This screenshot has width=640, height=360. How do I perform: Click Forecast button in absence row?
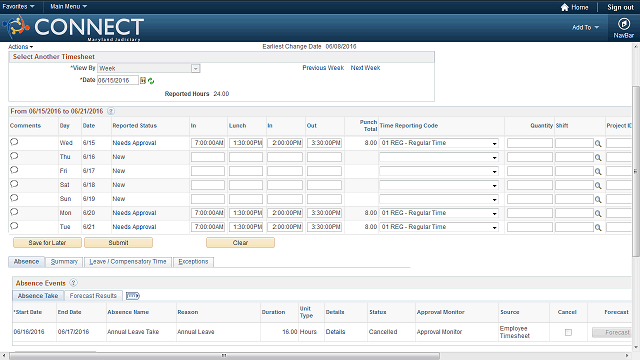click(x=611, y=333)
